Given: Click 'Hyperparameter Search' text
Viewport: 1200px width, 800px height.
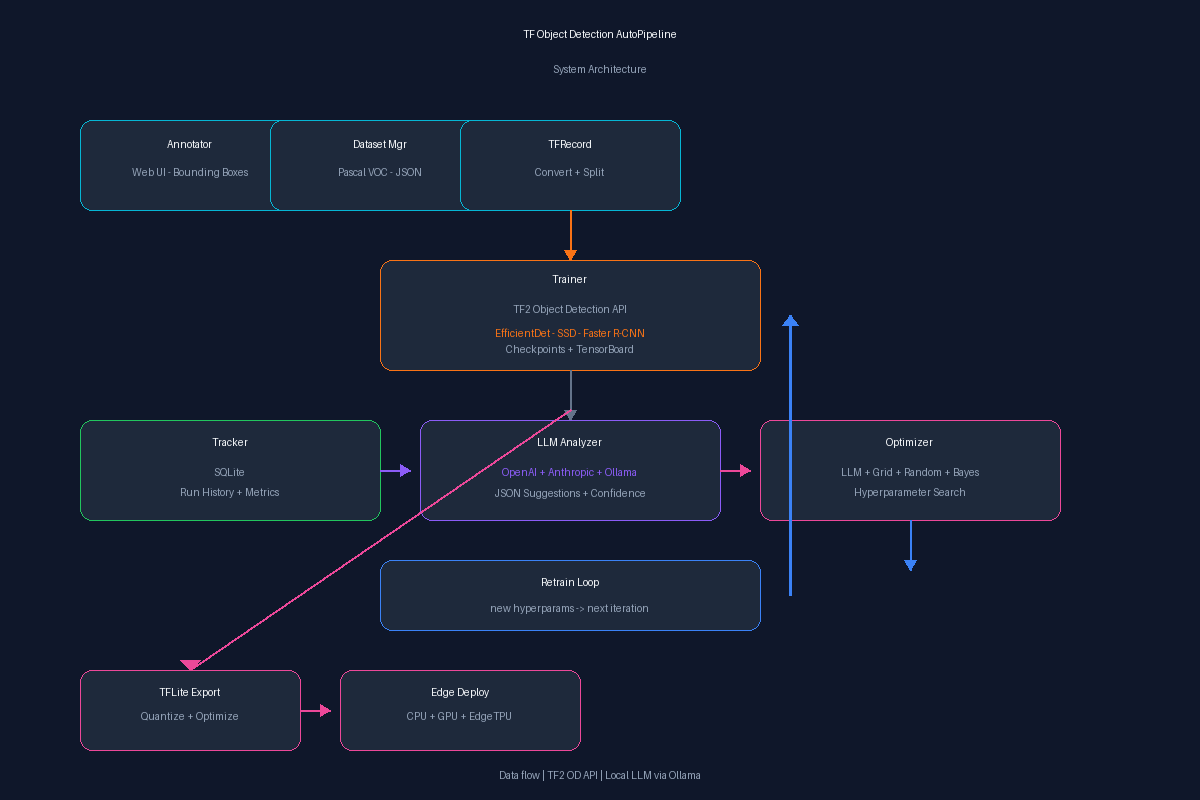Looking at the screenshot, I should pos(910,493).
